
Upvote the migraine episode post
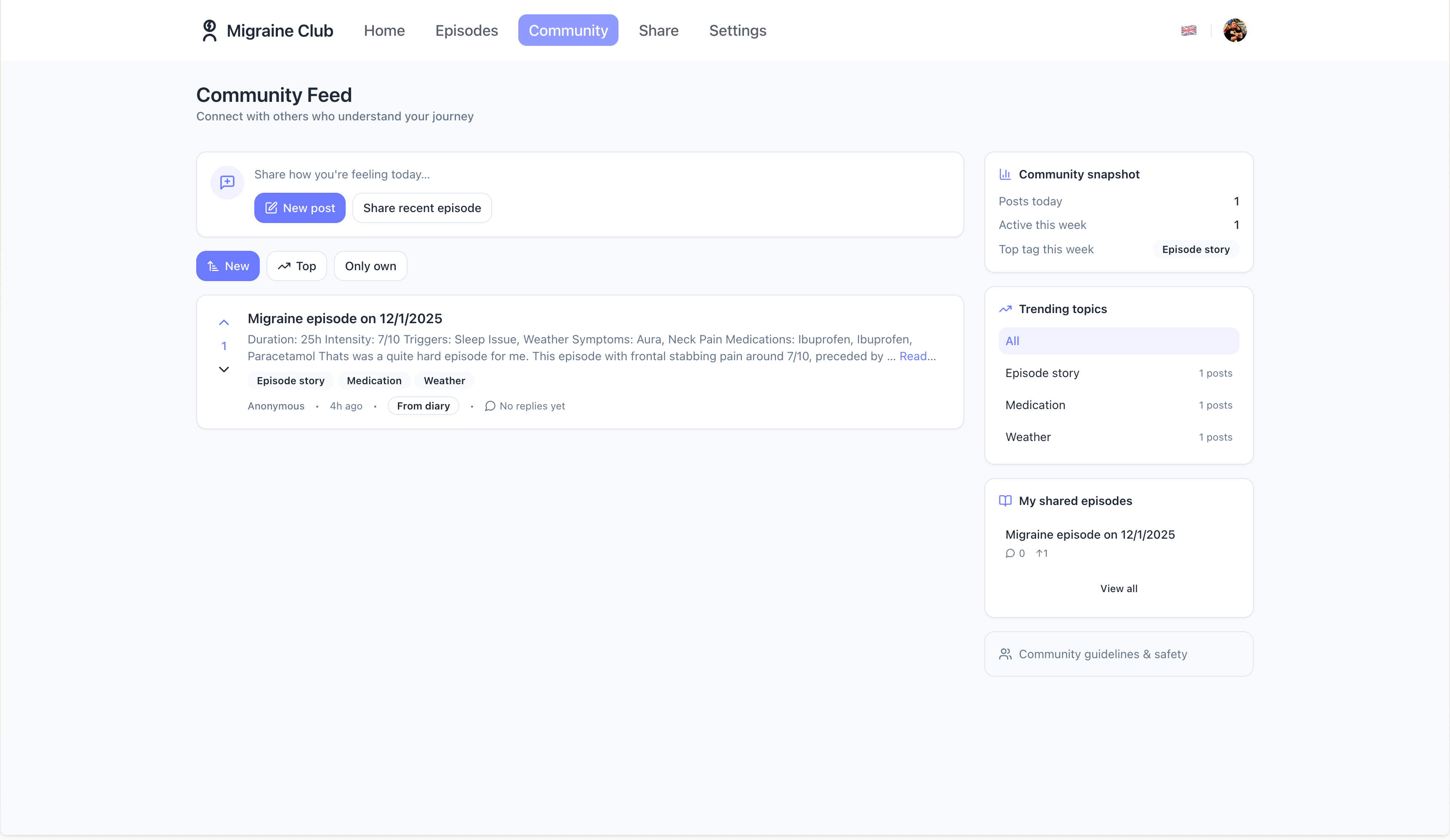[224, 323]
